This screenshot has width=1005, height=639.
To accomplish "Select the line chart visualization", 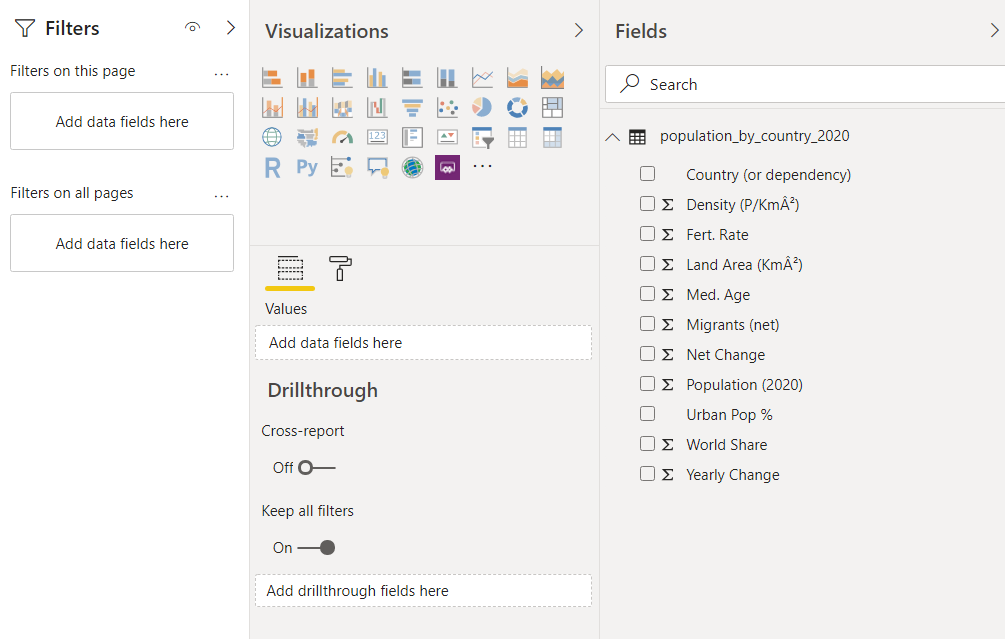I will 482,78.
